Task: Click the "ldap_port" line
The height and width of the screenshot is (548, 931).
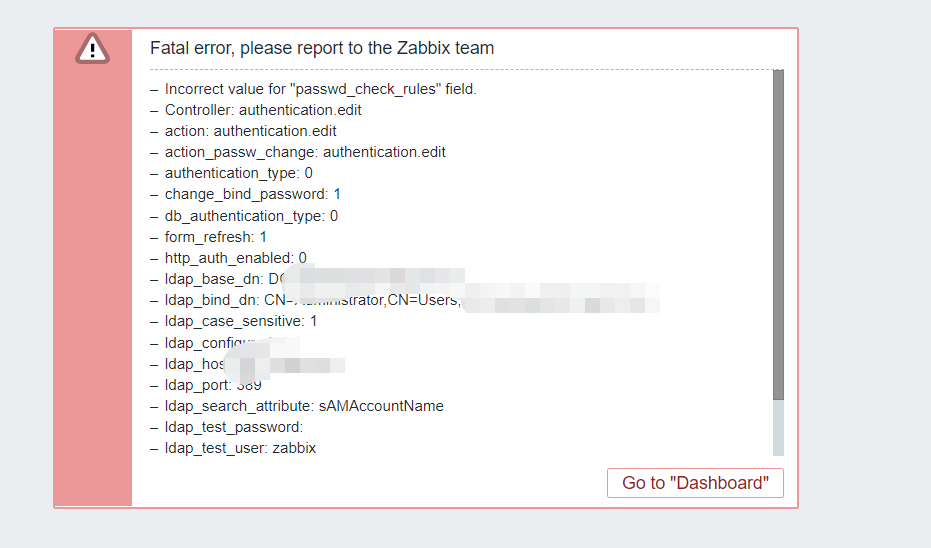Action: click(212, 385)
